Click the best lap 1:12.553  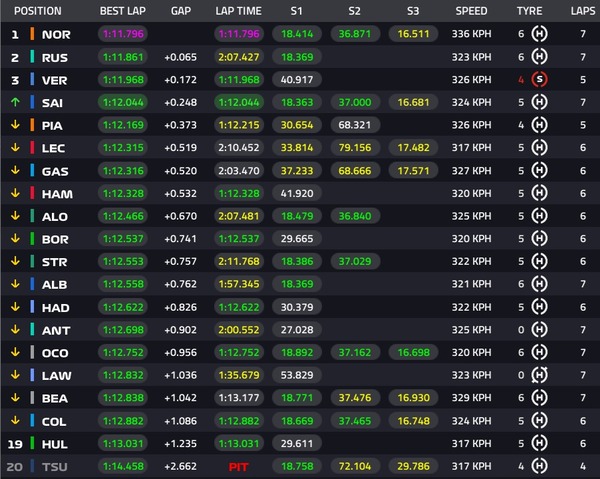coord(123,261)
